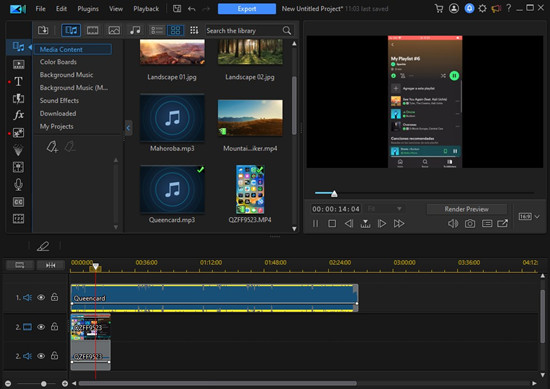Toggle visibility eye of track 2 video
This screenshot has height=389, width=550.
[x=41, y=327]
